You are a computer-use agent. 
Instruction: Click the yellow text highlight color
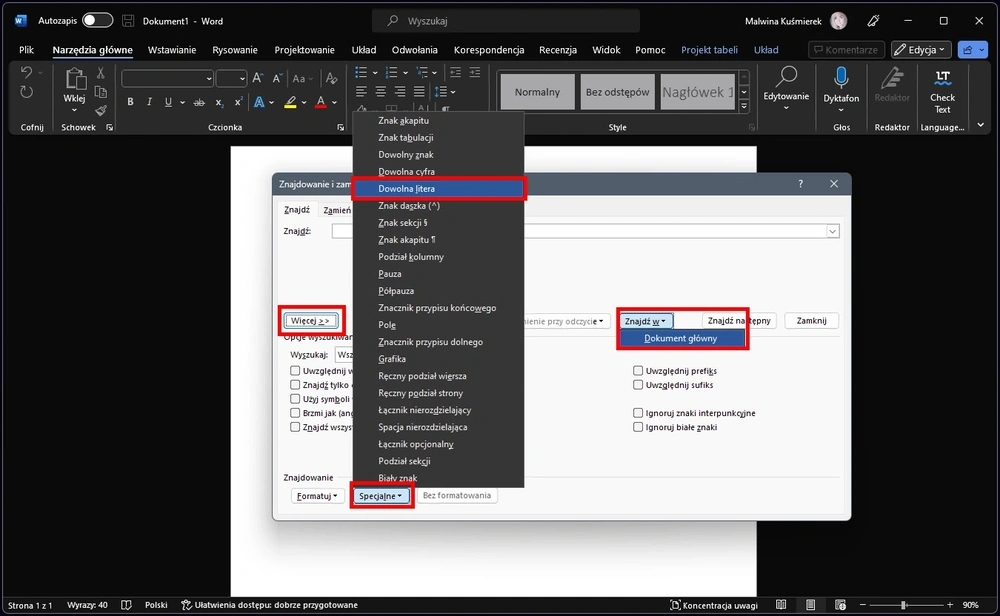click(290, 102)
